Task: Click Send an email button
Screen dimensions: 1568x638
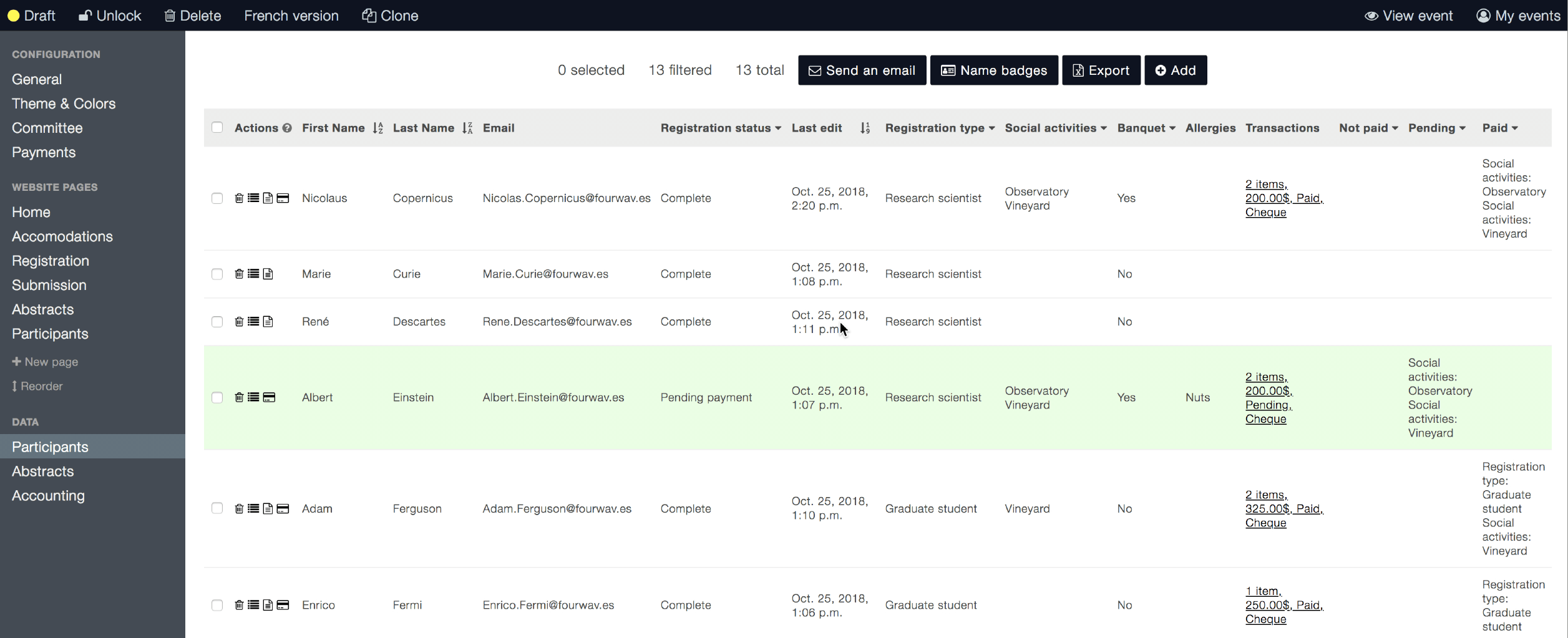Action: point(862,70)
